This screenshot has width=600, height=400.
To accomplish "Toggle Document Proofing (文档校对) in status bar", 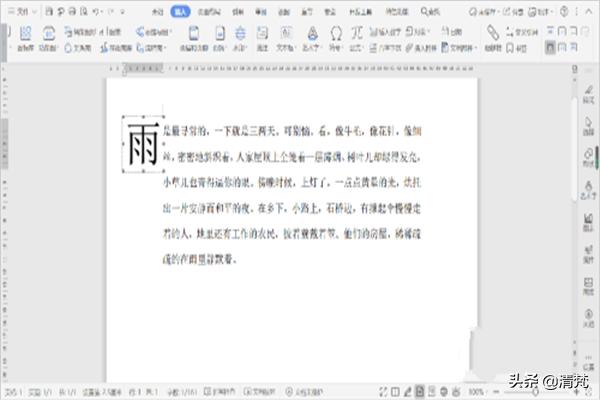I will click(x=259, y=392).
